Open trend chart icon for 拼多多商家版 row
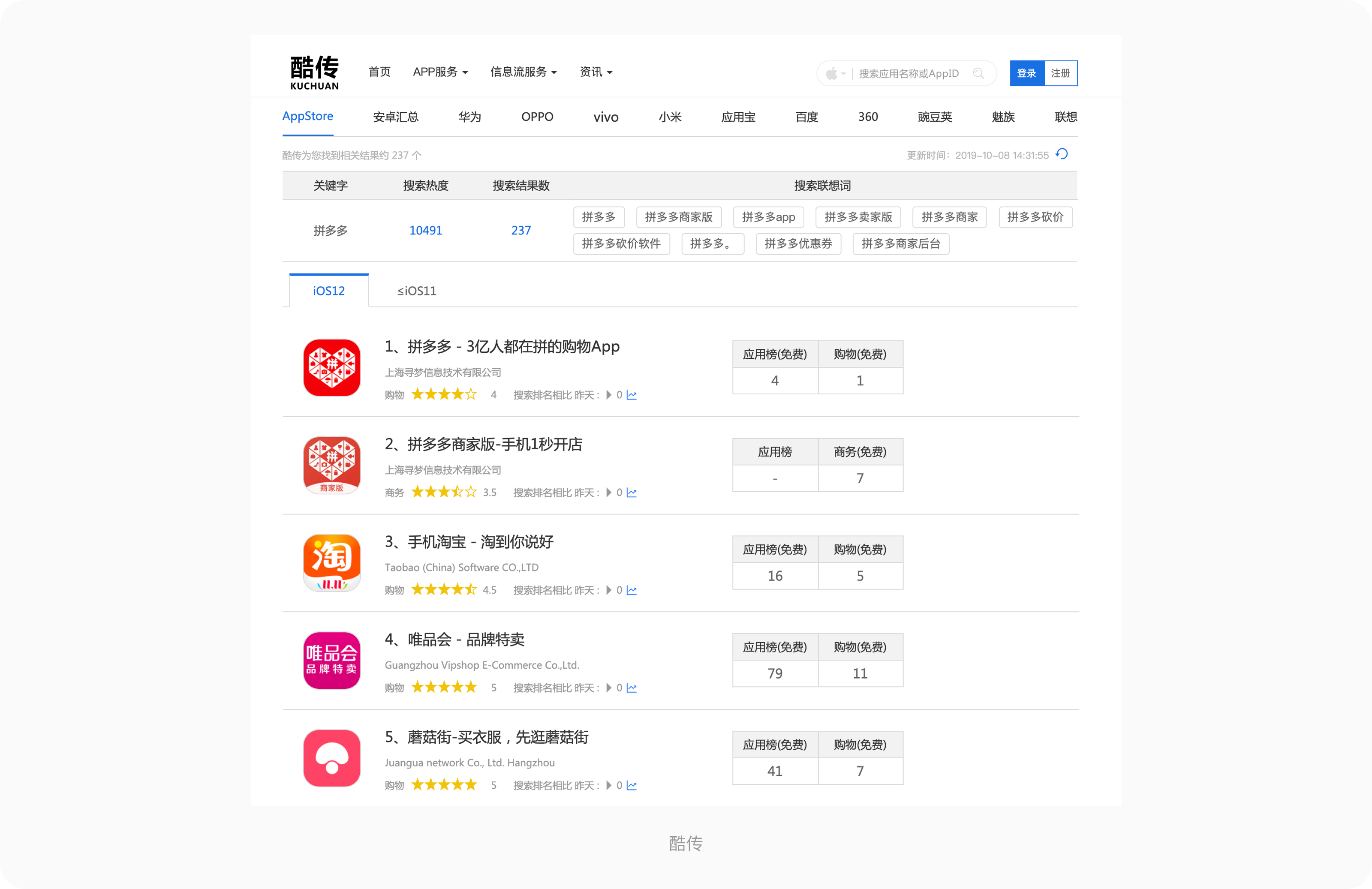This screenshot has height=889, width=1372. coord(632,493)
